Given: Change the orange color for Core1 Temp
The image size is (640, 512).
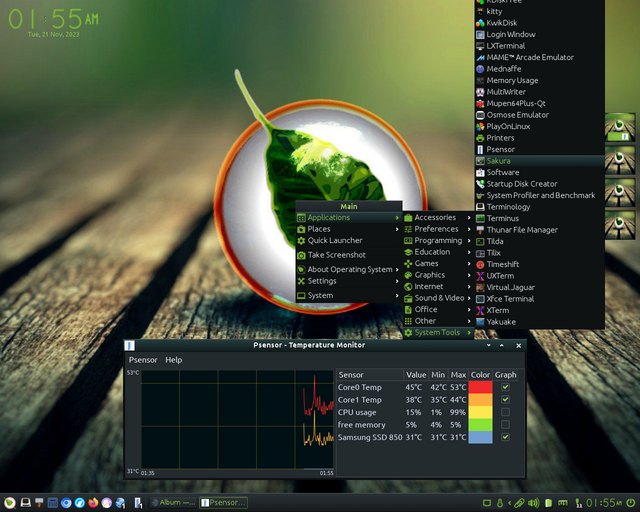Looking at the screenshot, I should point(480,399).
